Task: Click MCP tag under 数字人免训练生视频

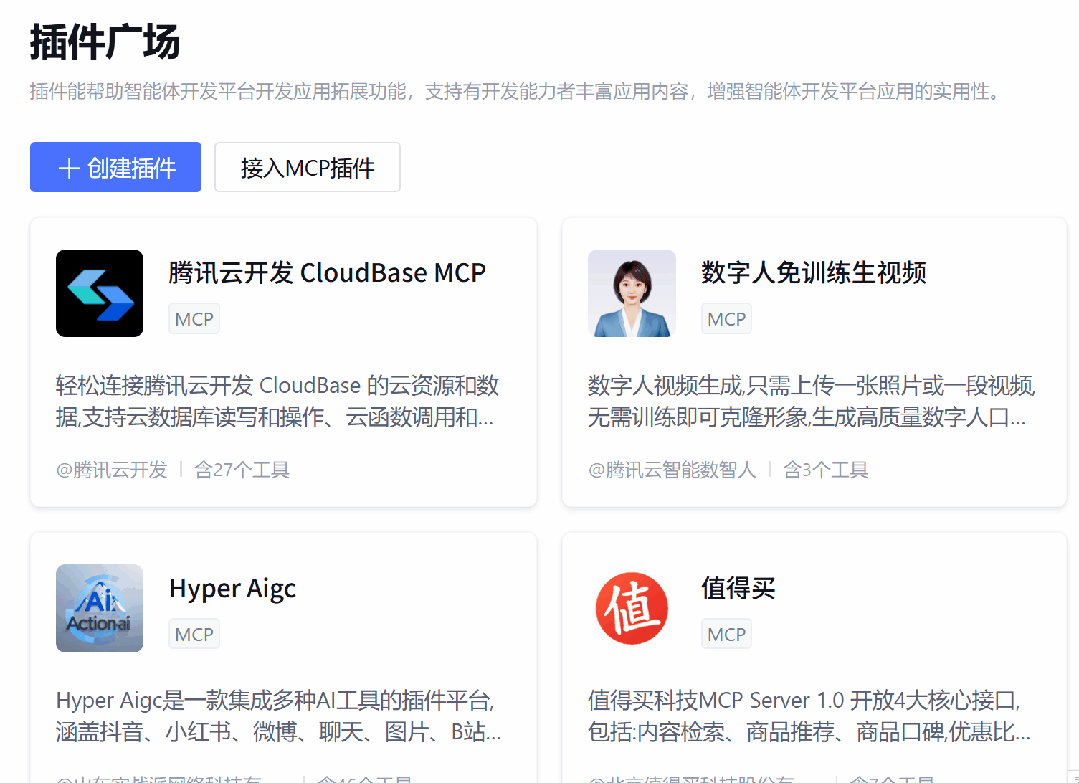Action: click(x=727, y=319)
